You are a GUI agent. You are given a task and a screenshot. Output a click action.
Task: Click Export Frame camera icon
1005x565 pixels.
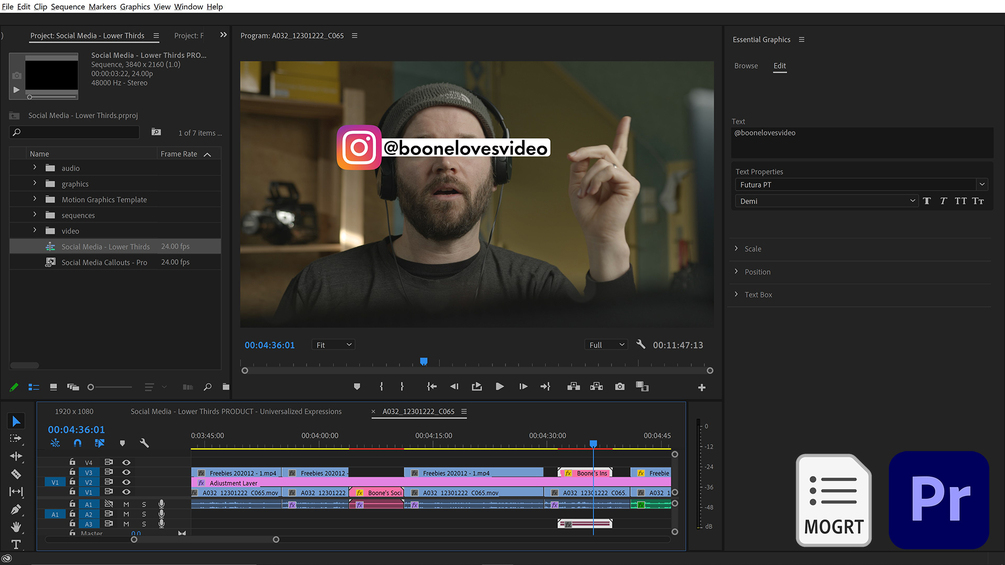coord(620,386)
